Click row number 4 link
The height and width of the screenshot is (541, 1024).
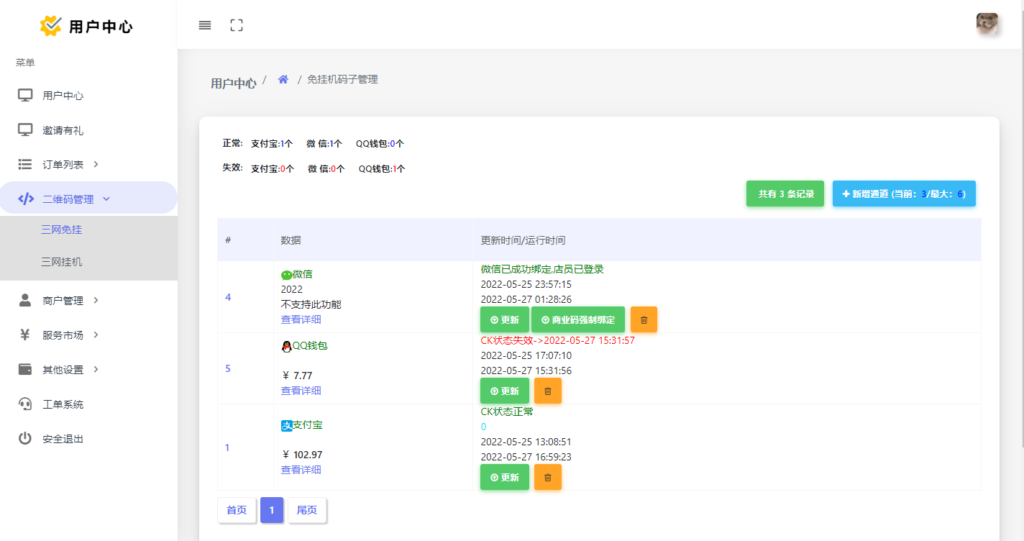pos(228,297)
